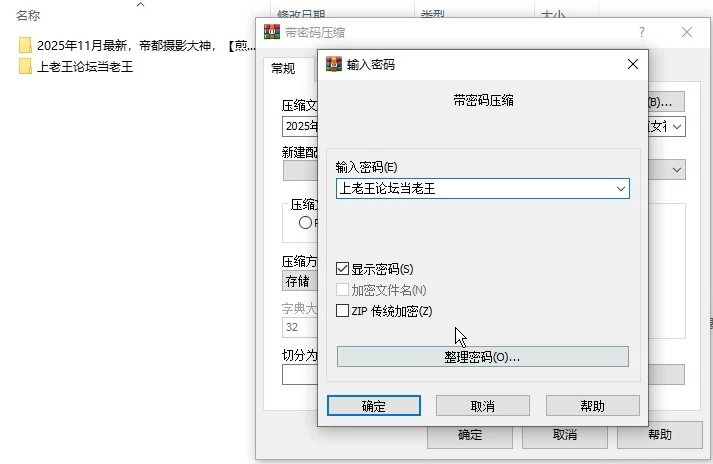Click the 整理密码(O)... button
The height and width of the screenshot is (464, 713).
tap(482, 357)
